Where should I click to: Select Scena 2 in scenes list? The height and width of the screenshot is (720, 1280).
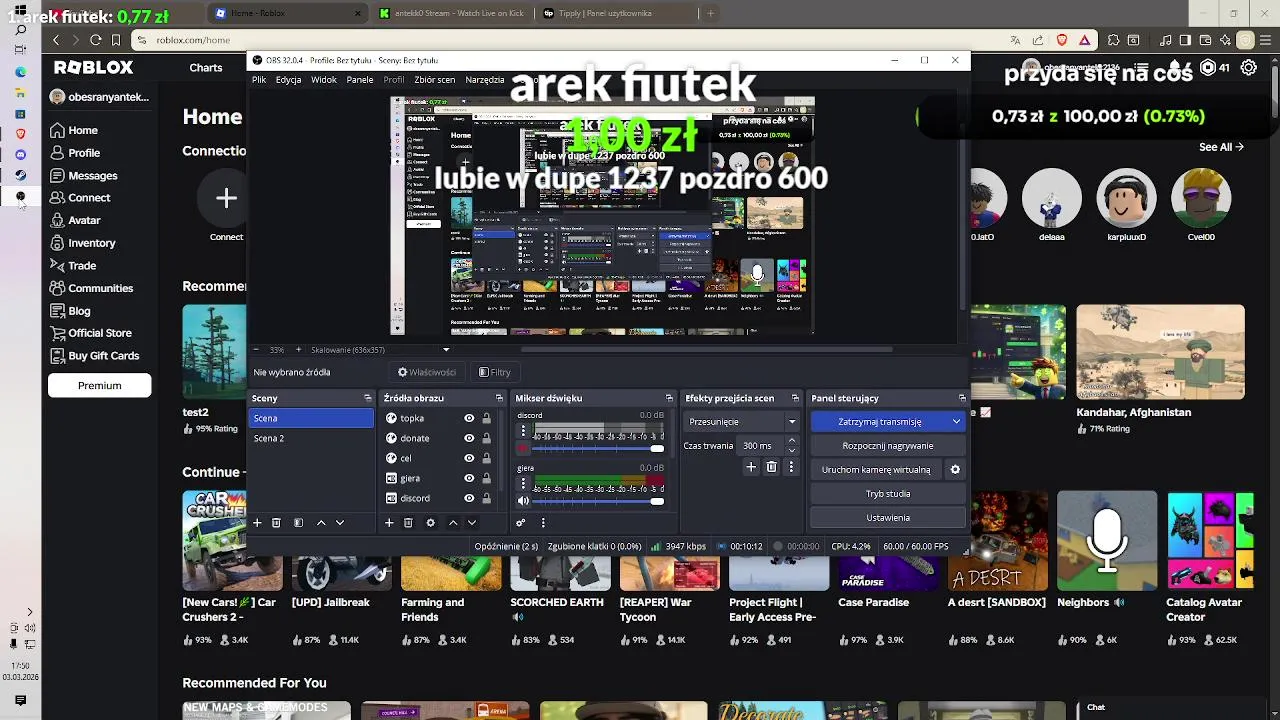coord(311,438)
